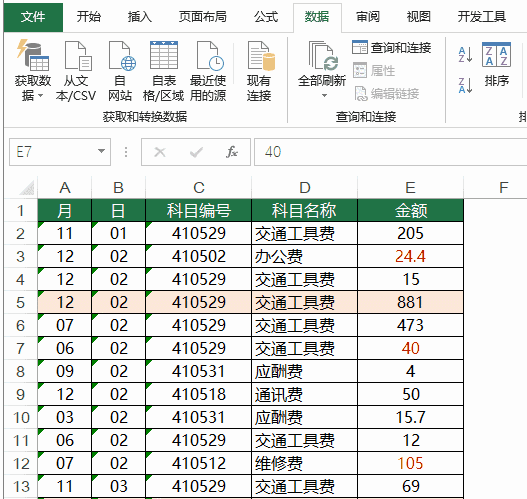Open the File (文件) tab
The width and height of the screenshot is (527, 499).
[33, 17]
